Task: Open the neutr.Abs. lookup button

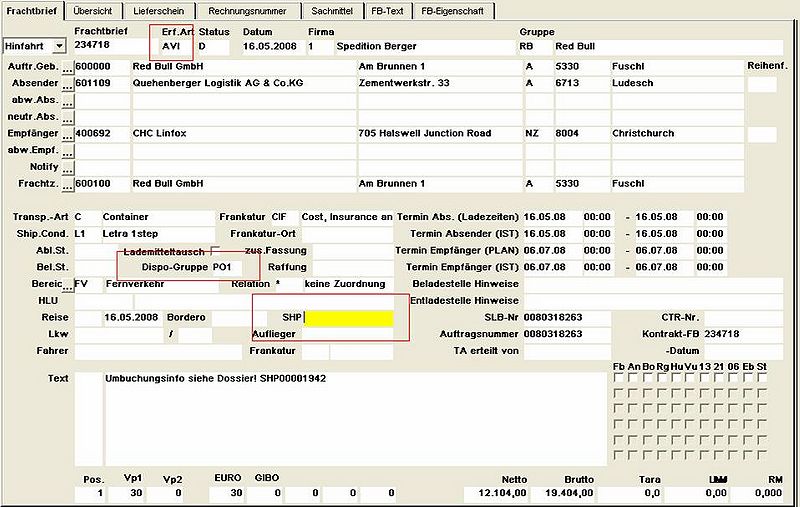Action: tap(67, 118)
